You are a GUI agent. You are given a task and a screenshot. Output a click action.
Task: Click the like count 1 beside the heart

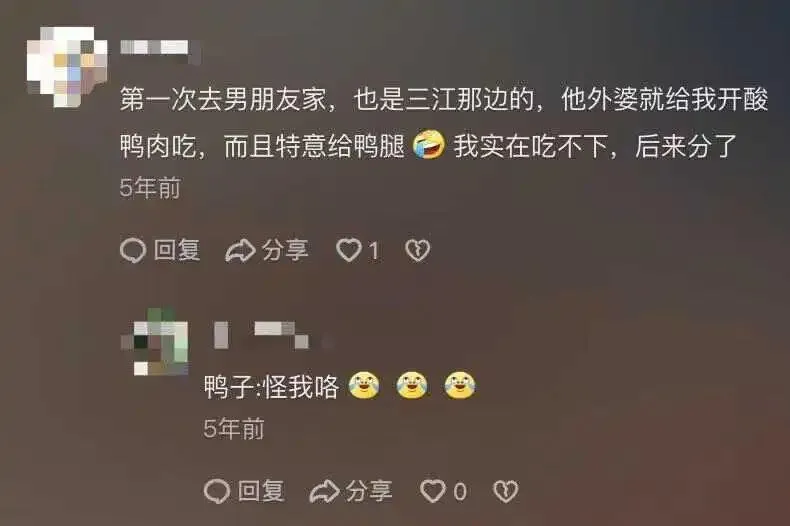click(373, 250)
